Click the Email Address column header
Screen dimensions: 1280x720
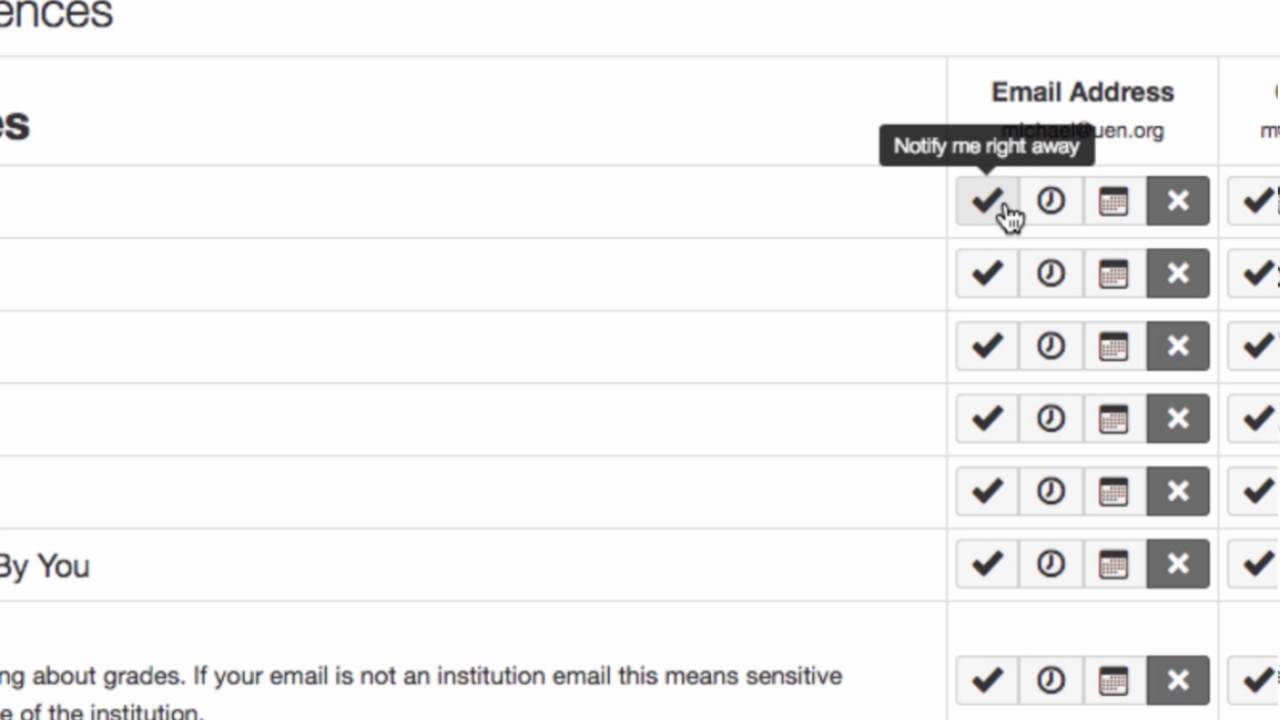point(1082,92)
